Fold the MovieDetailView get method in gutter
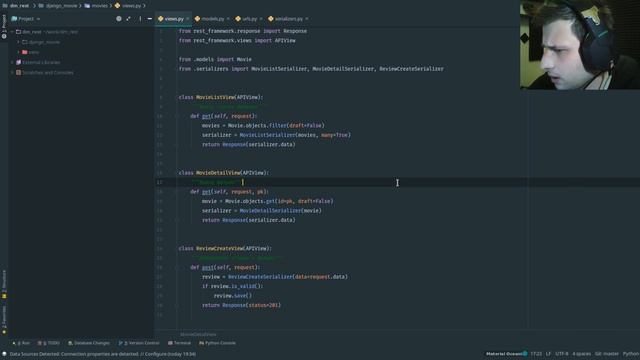 [176, 192]
